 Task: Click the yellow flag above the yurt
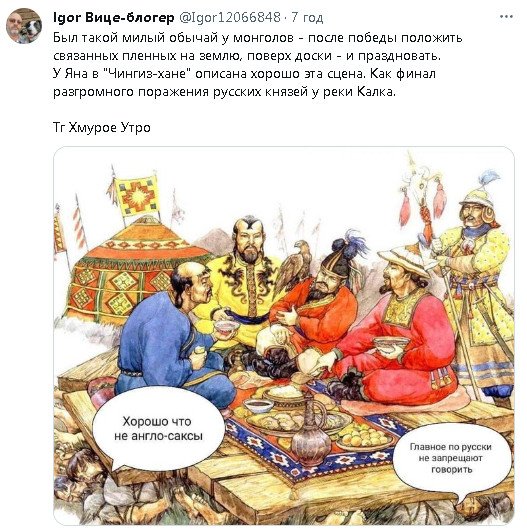coord(138,196)
